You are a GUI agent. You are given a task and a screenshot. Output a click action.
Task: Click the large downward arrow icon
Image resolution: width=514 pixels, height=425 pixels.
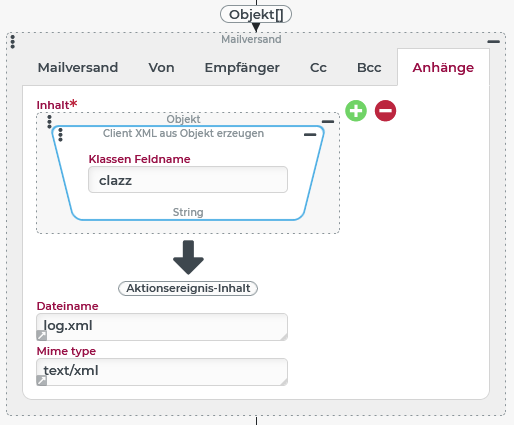pyautogui.click(x=188, y=257)
